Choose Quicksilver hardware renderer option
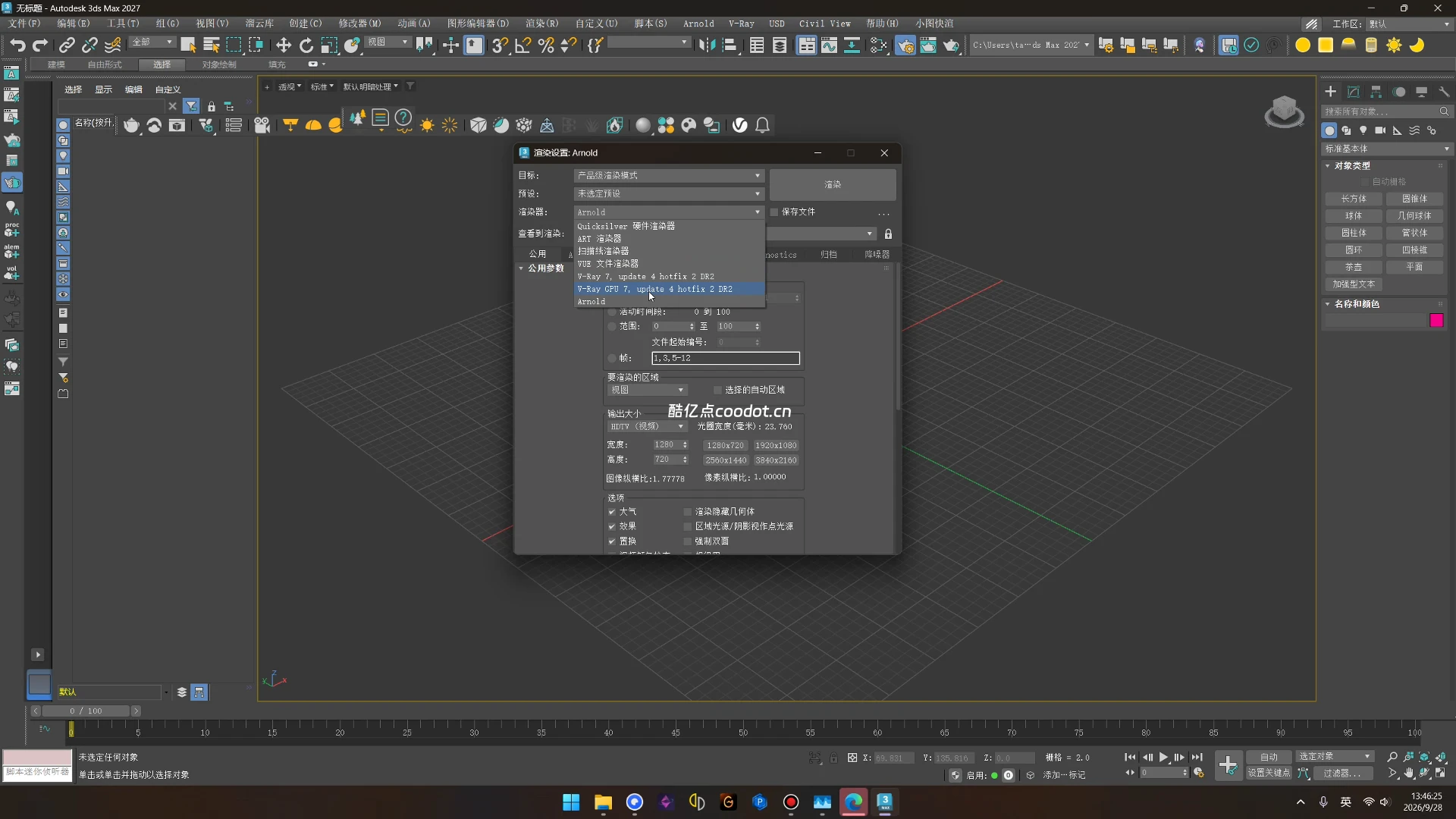 coord(670,226)
